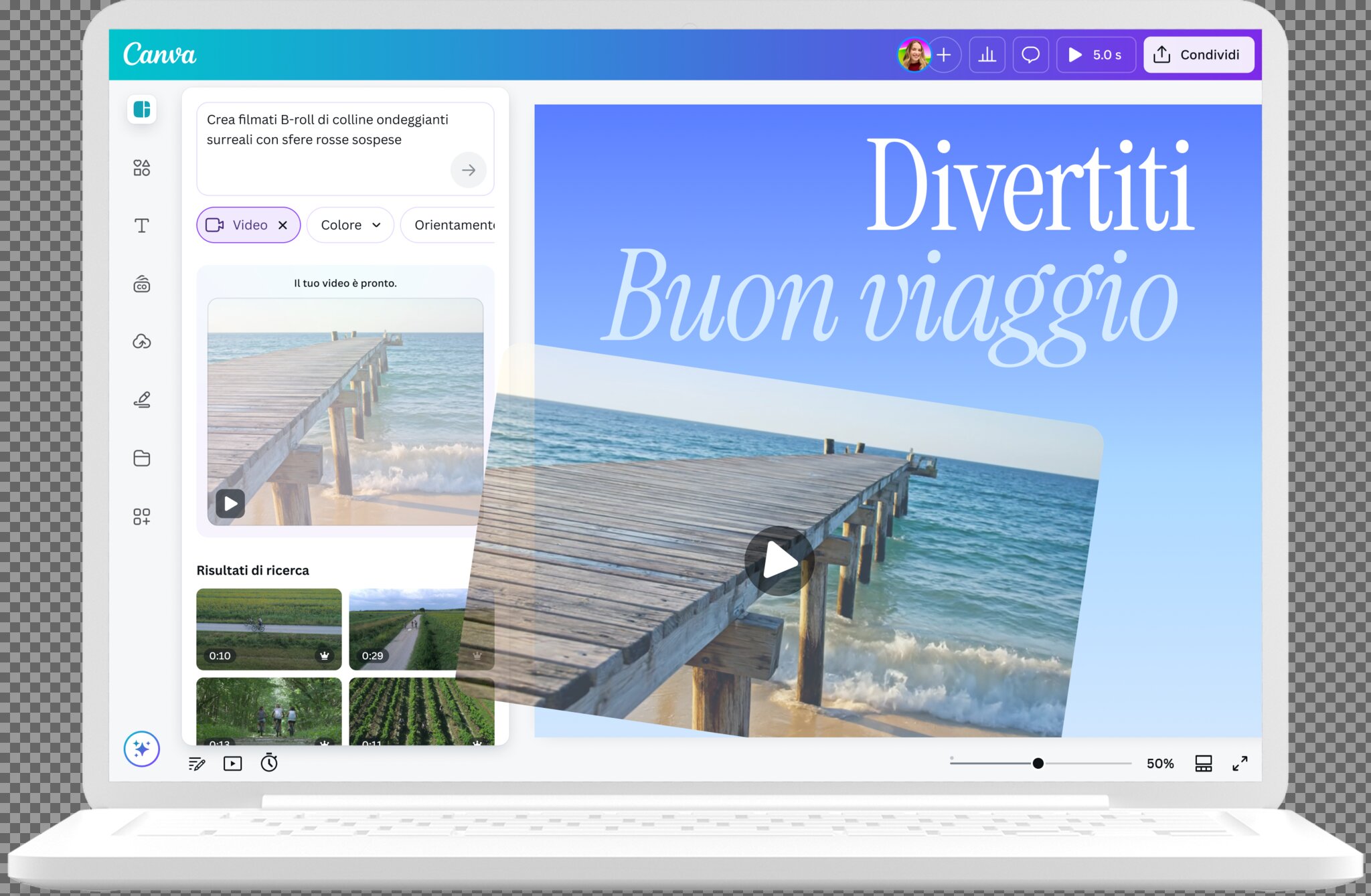Select the Draw tool in the sidebar
This screenshot has height=896, width=1371.
(141, 399)
